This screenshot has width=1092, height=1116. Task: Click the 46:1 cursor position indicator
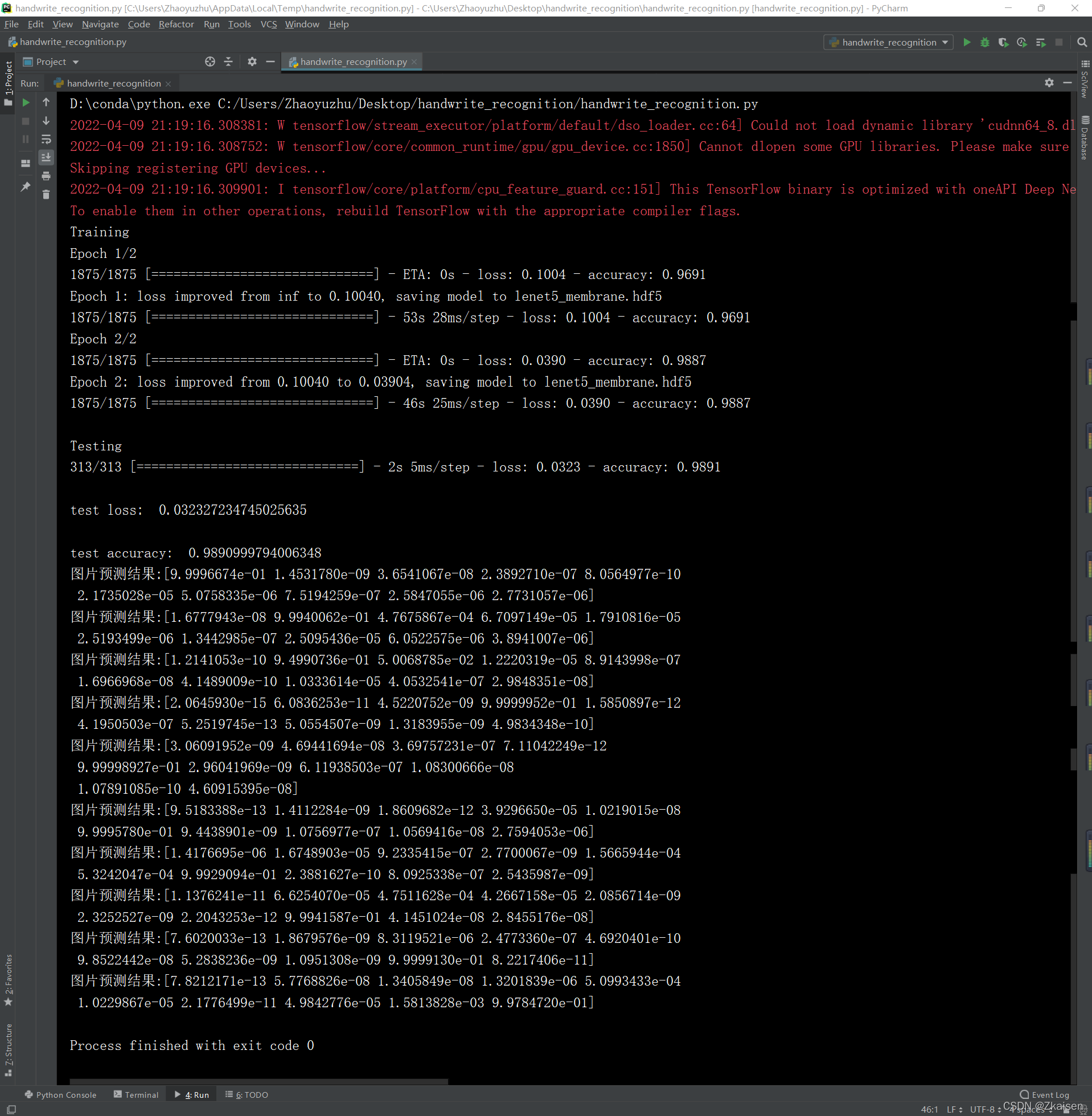[x=929, y=1110]
